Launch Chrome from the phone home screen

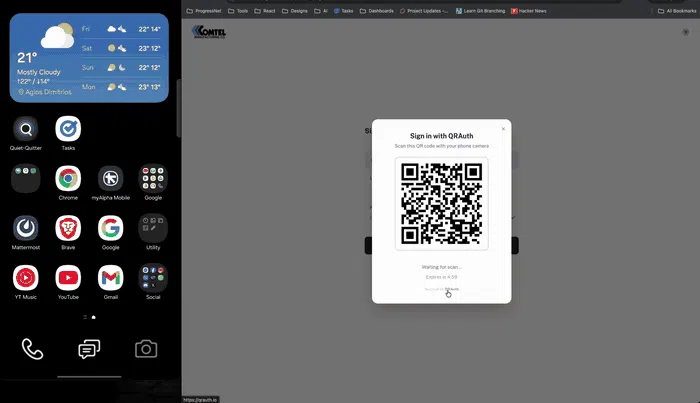click(68, 179)
